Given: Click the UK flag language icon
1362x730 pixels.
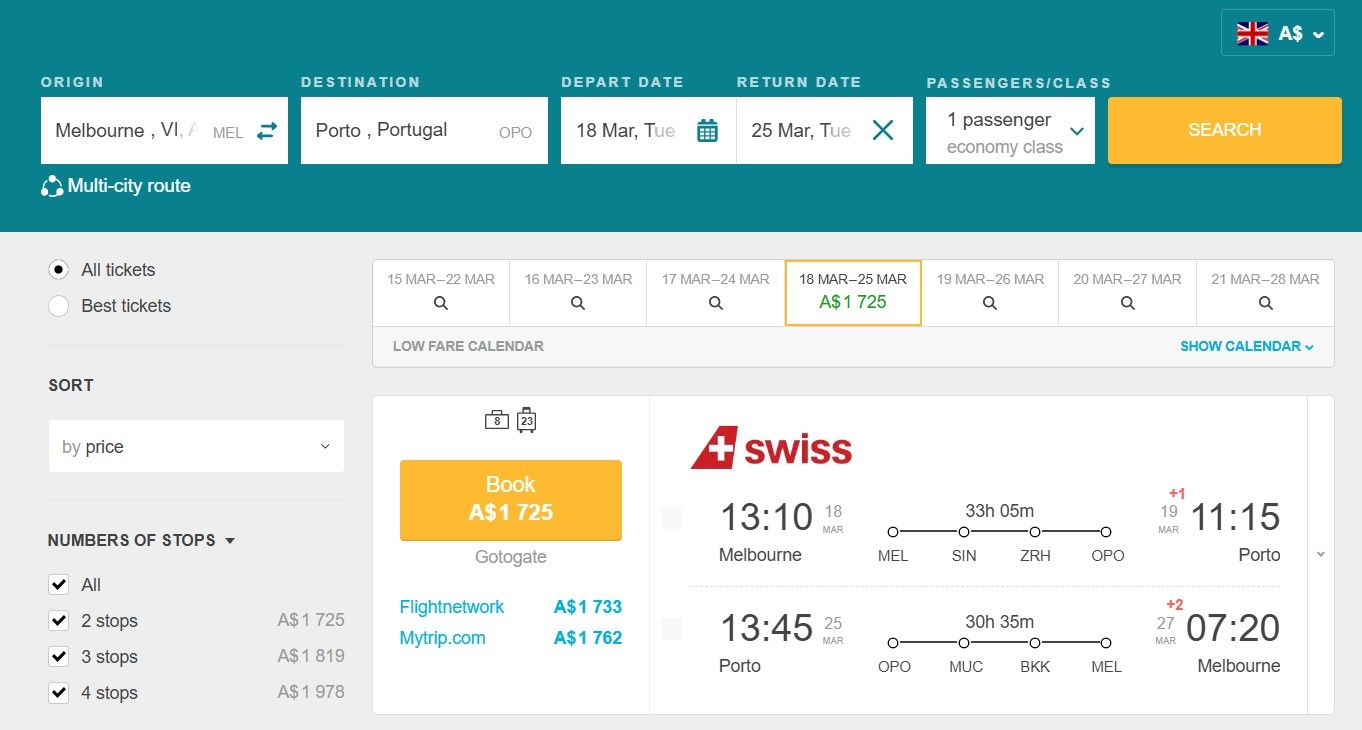Looking at the screenshot, I should [1252, 33].
